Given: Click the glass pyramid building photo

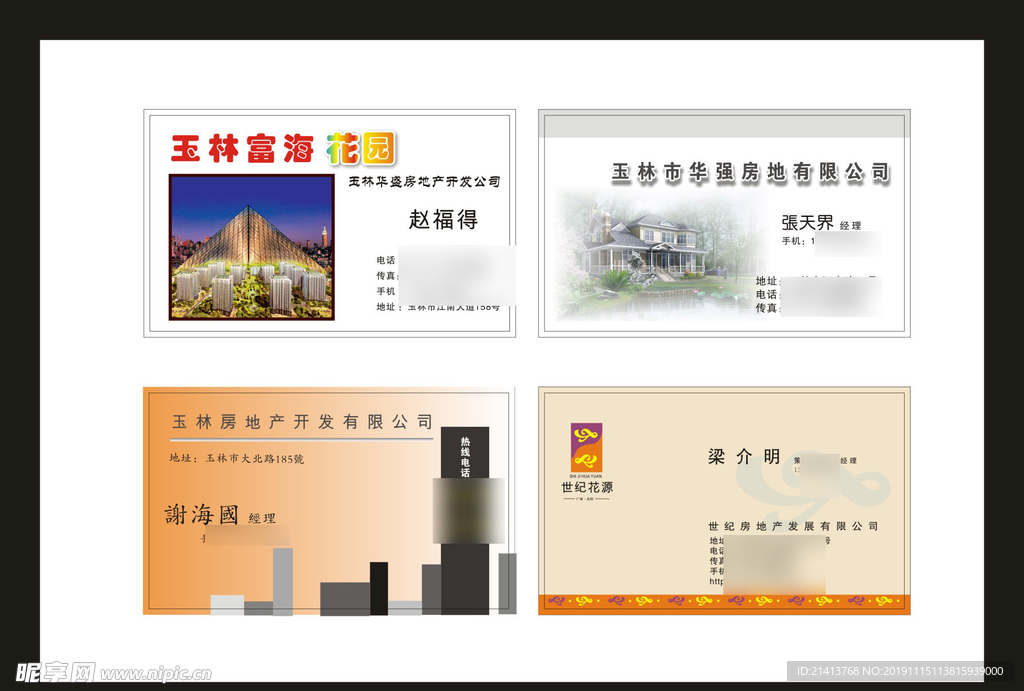Looking at the screenshot, I should (x=252, y=246).
